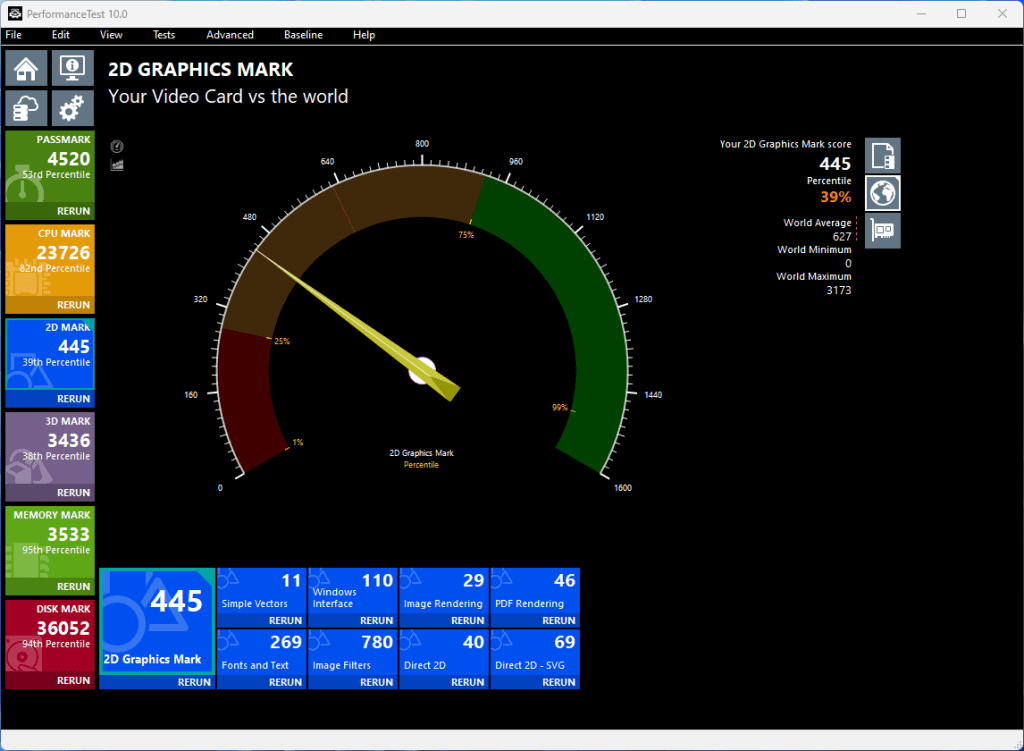Click the World Average 627 value
Viewport: 1024px width, 751px height.
(842, 236)
